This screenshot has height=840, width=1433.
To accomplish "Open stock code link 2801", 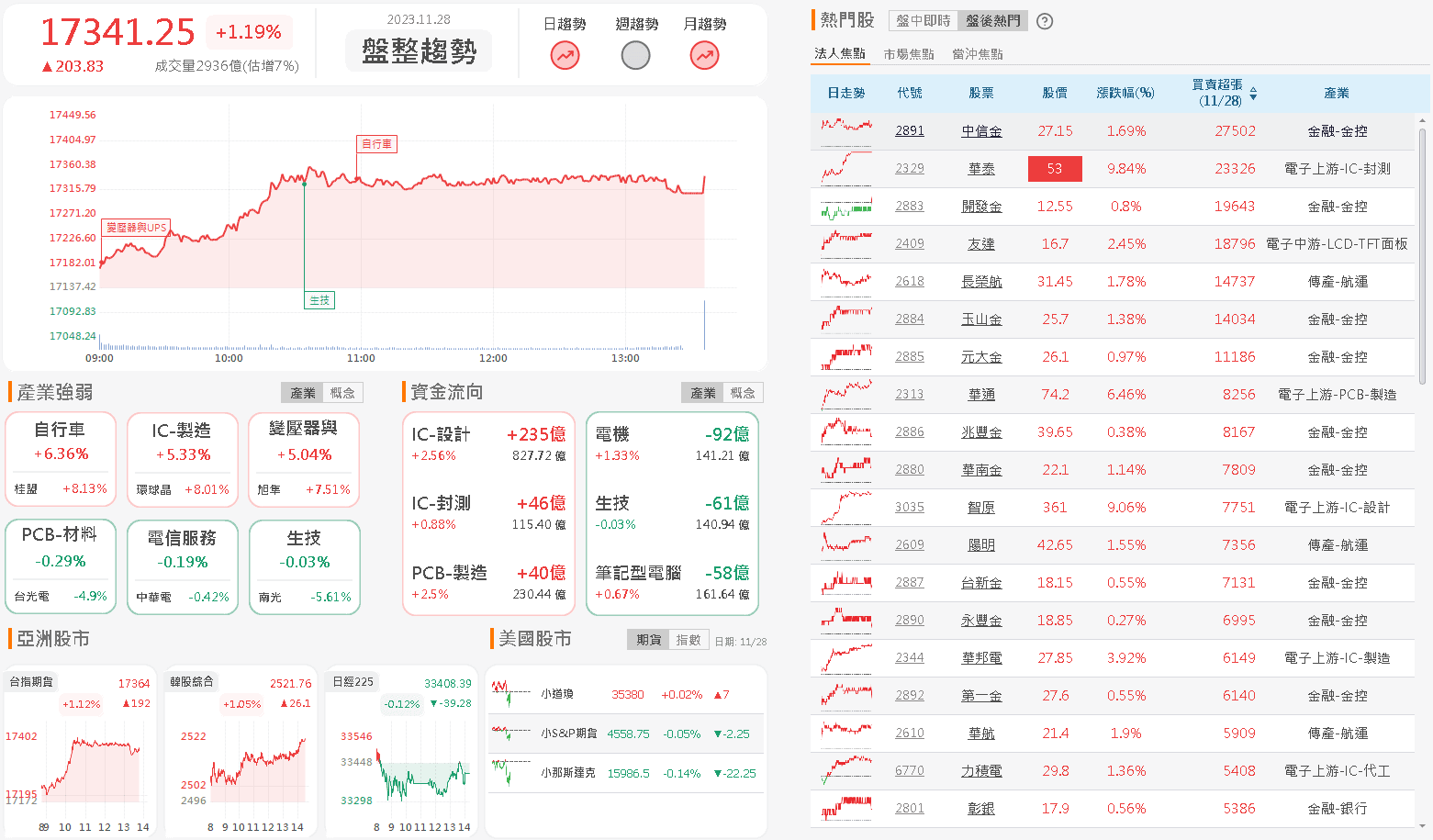I will pos(910,809).
